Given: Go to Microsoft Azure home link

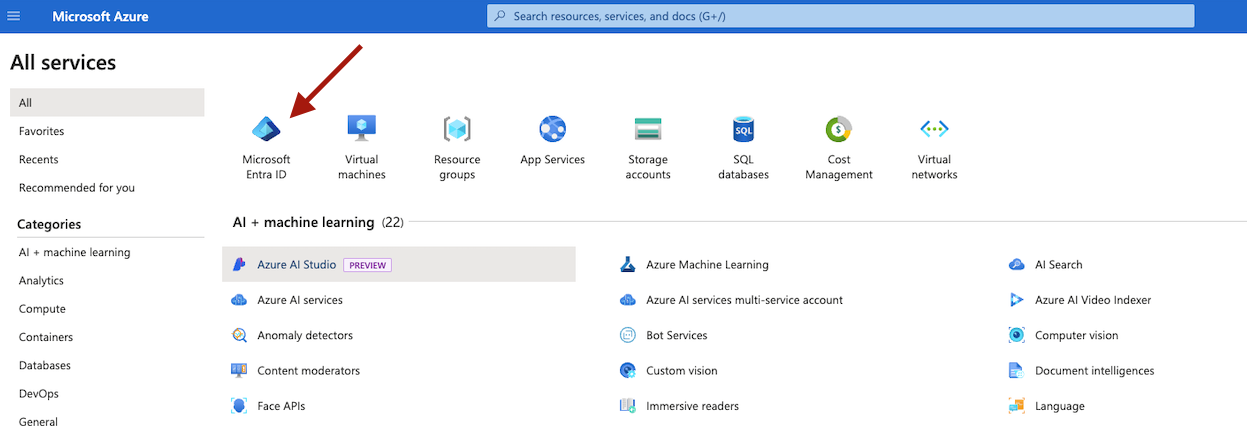Looking at the screenshot, I should click(100, 16).
